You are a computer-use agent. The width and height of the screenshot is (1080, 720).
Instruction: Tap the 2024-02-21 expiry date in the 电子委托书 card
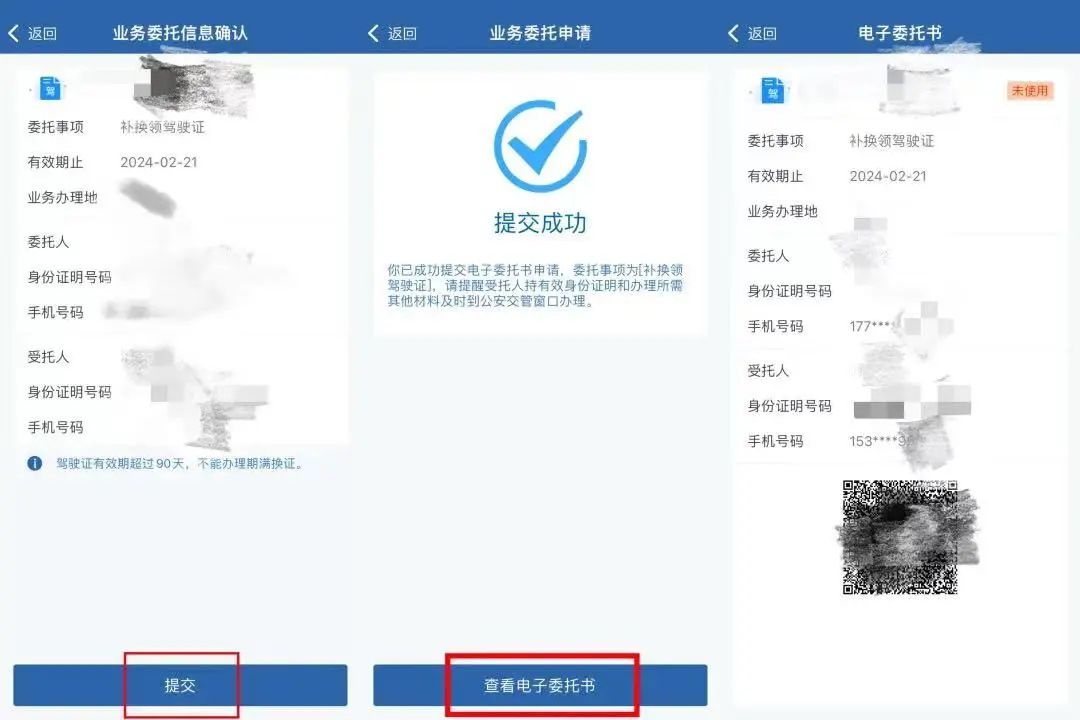tap(888, 176)
